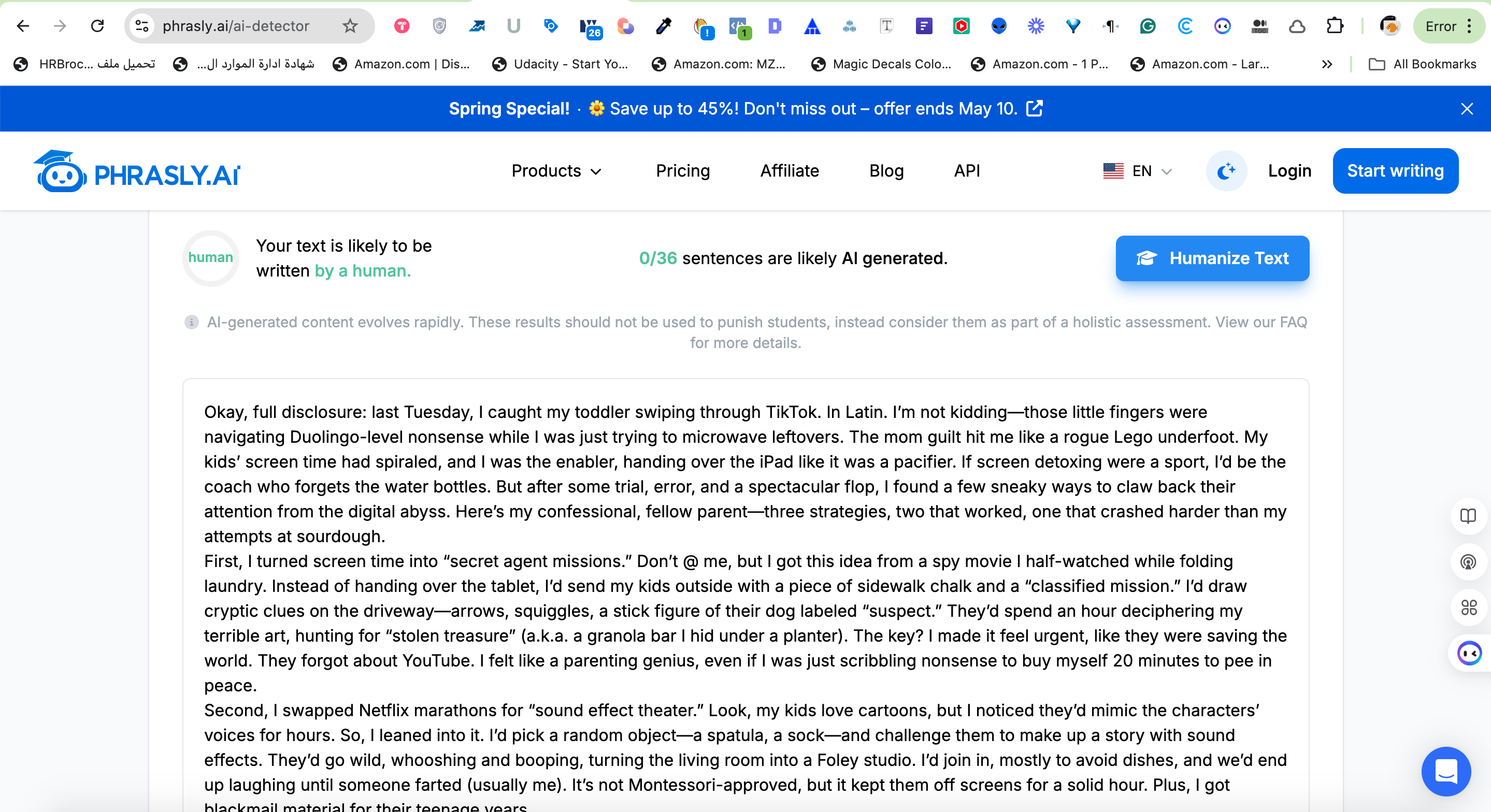Click 'by a human.' result text
This screenshot has height=812, width=1491.
[362, 271]
